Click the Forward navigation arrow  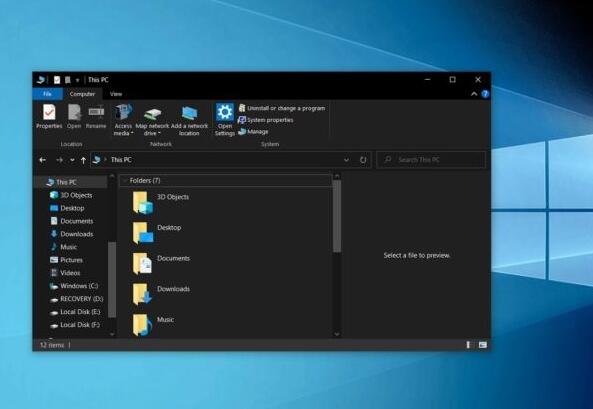coord(59,160)
